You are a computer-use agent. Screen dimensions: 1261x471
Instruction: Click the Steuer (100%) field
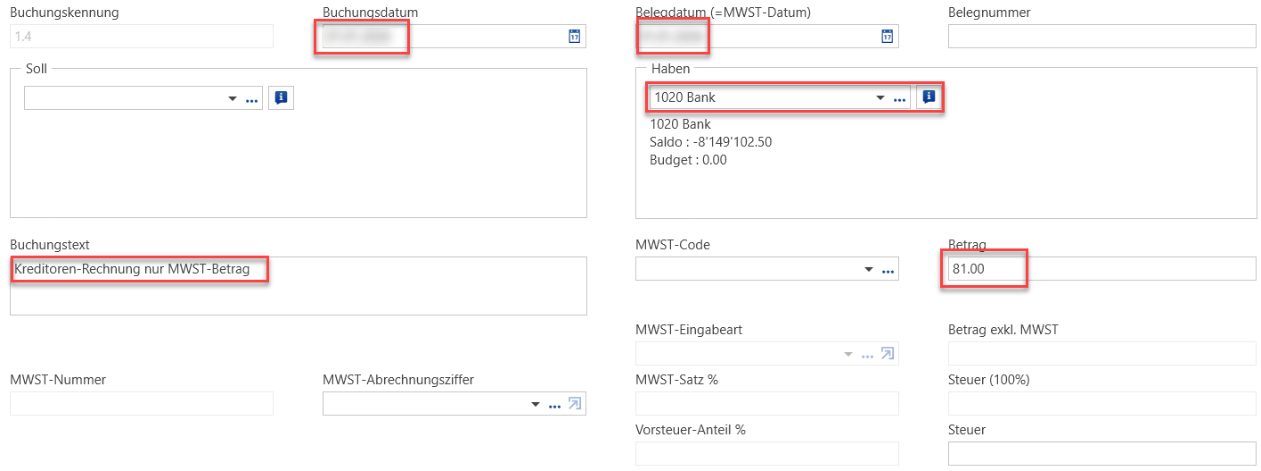click(1101, 403)
